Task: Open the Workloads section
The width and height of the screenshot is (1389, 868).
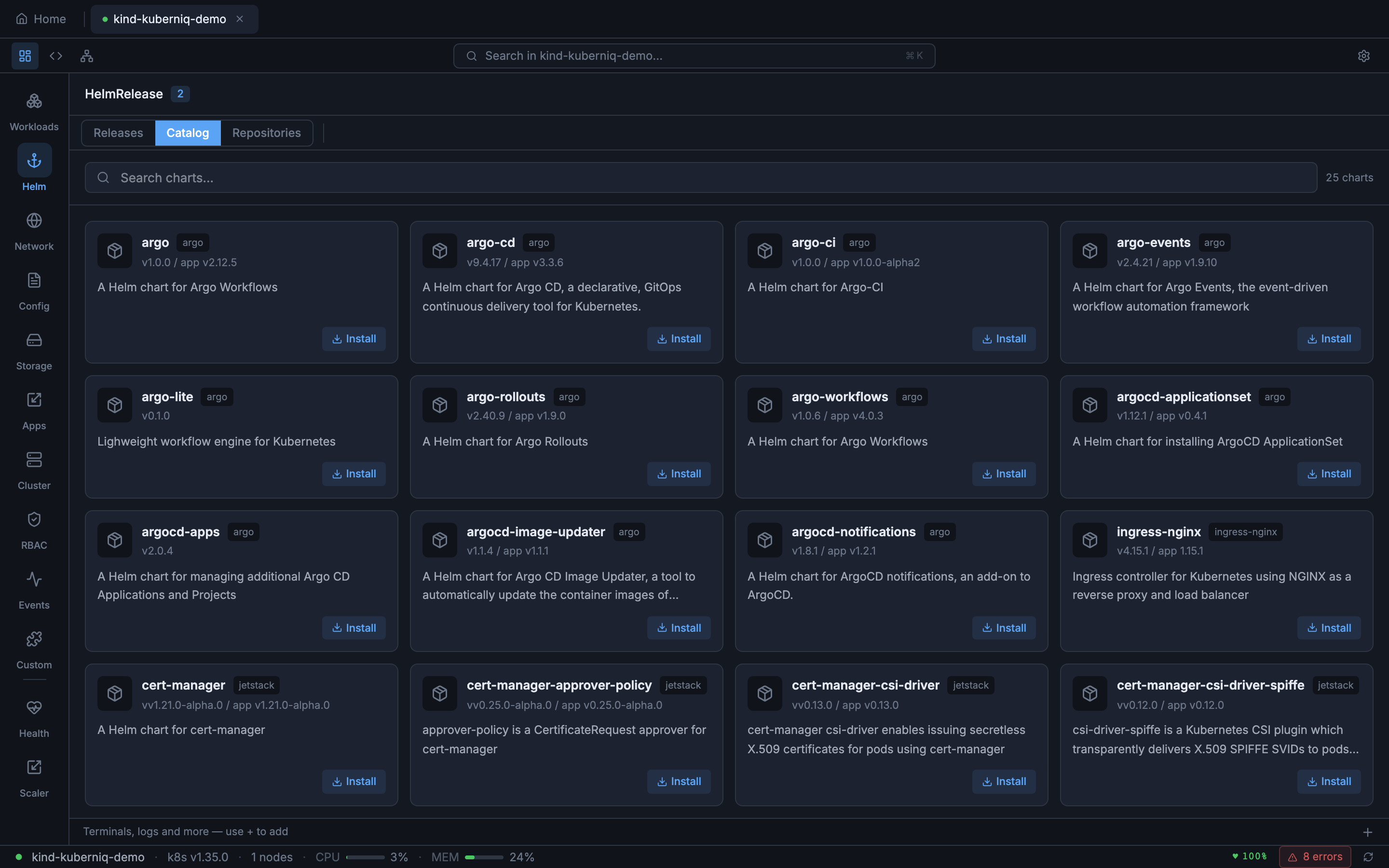Action: pos(34,110)
